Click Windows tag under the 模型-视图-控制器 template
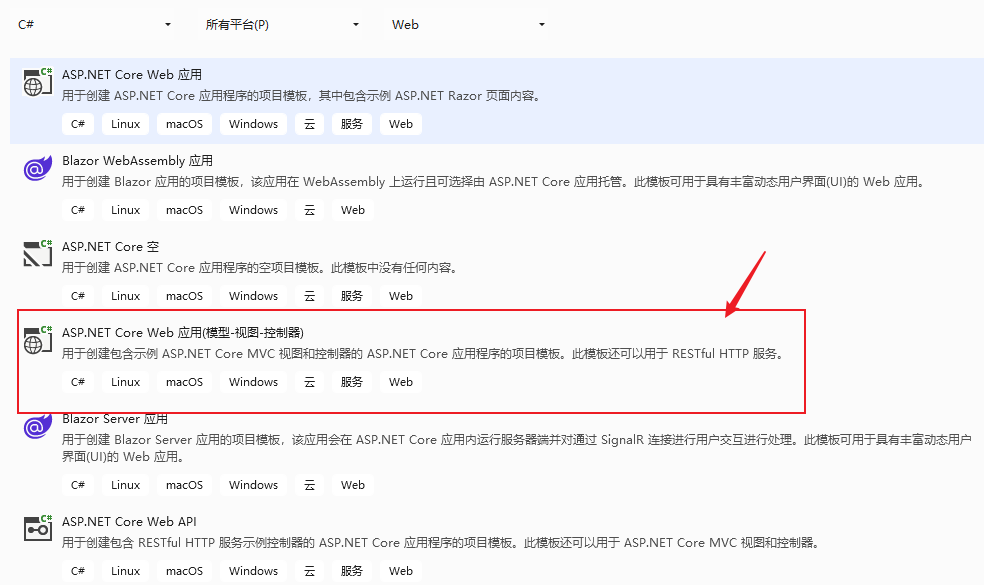The image size is (984, 585). (254, 382)
